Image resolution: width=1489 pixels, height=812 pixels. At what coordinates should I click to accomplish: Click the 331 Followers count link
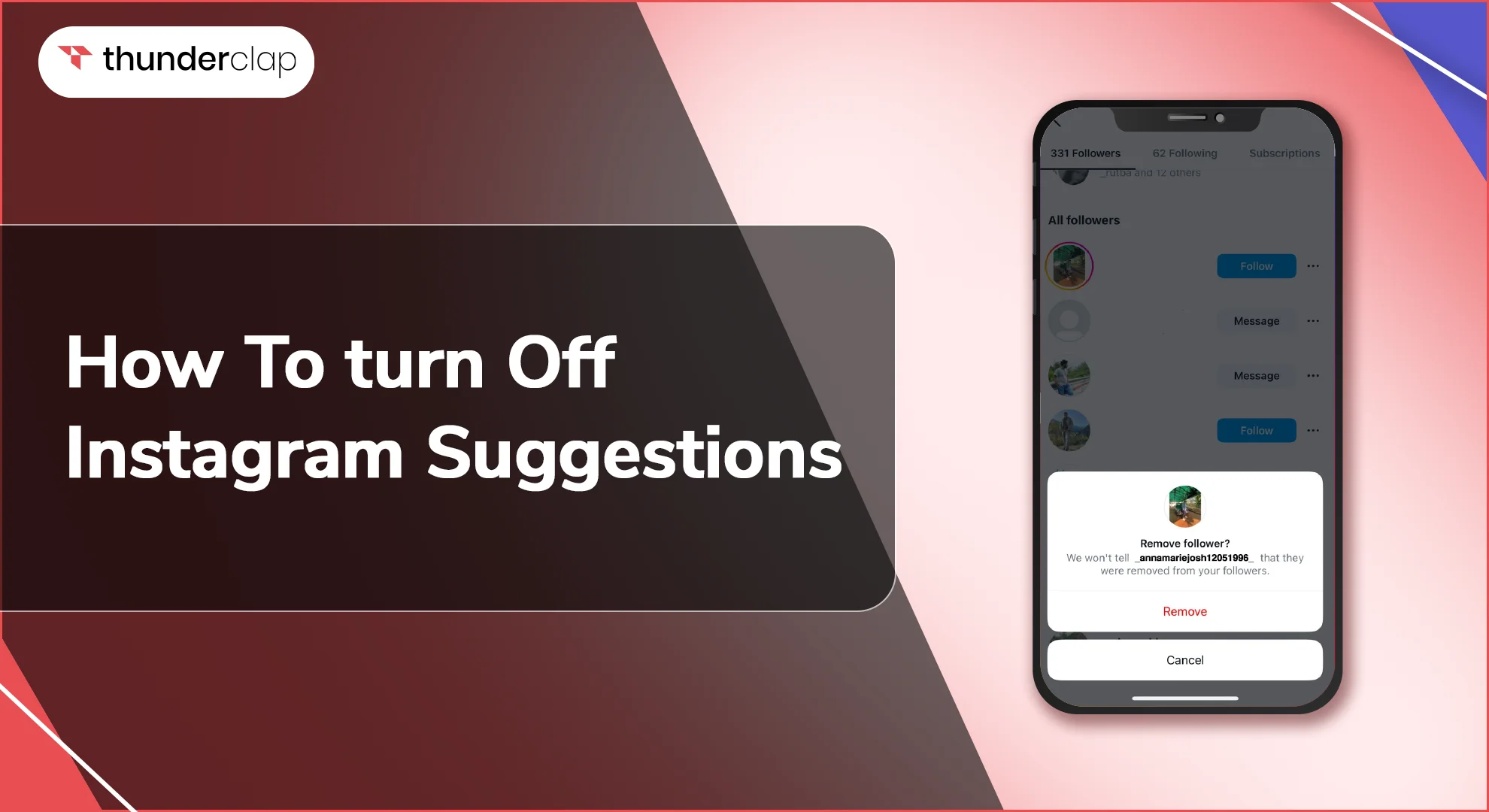[1085, 154]
